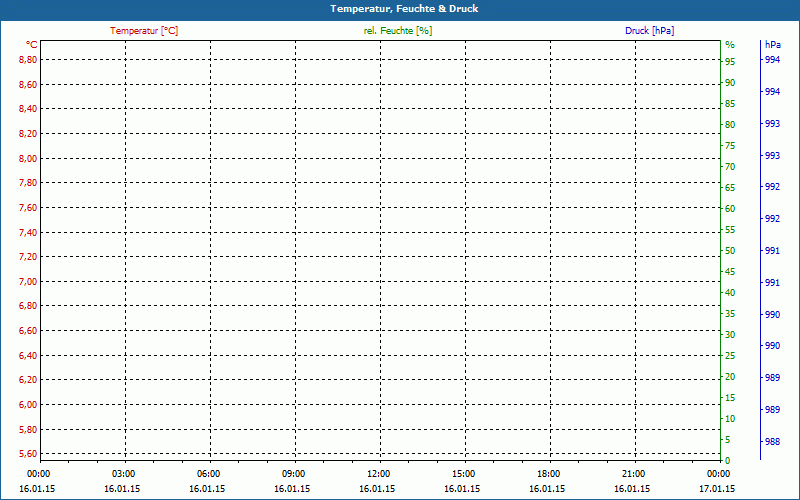The height and width of the screenshot is (500, 800).
Task: Click the °C unit label above temperature axis
Action: [32, 45]
